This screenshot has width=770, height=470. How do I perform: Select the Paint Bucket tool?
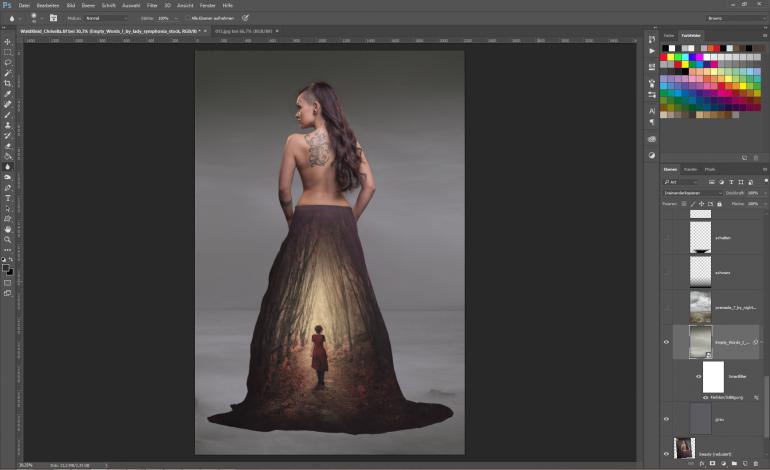(x=7, y=156)
